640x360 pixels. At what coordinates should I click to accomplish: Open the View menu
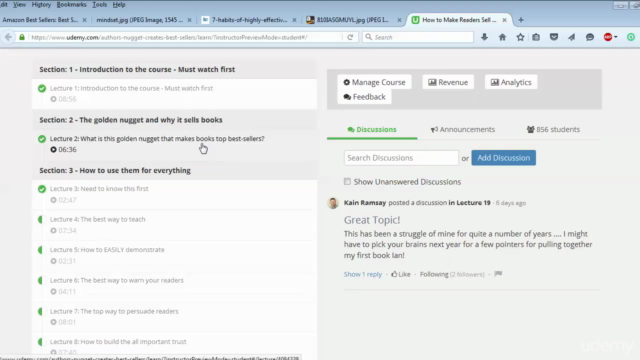pos(19,4)
